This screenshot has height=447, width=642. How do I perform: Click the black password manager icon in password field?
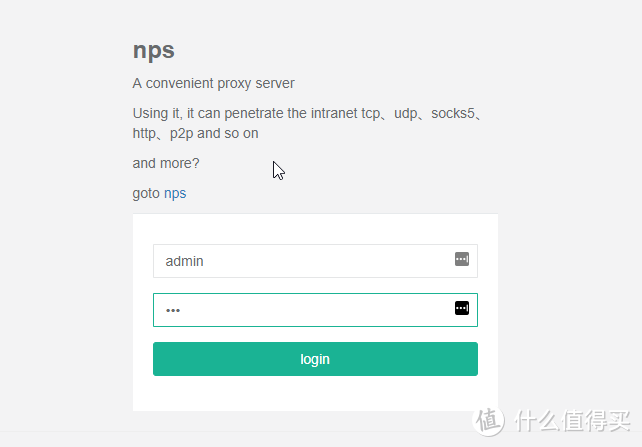(x=462, y=308)
